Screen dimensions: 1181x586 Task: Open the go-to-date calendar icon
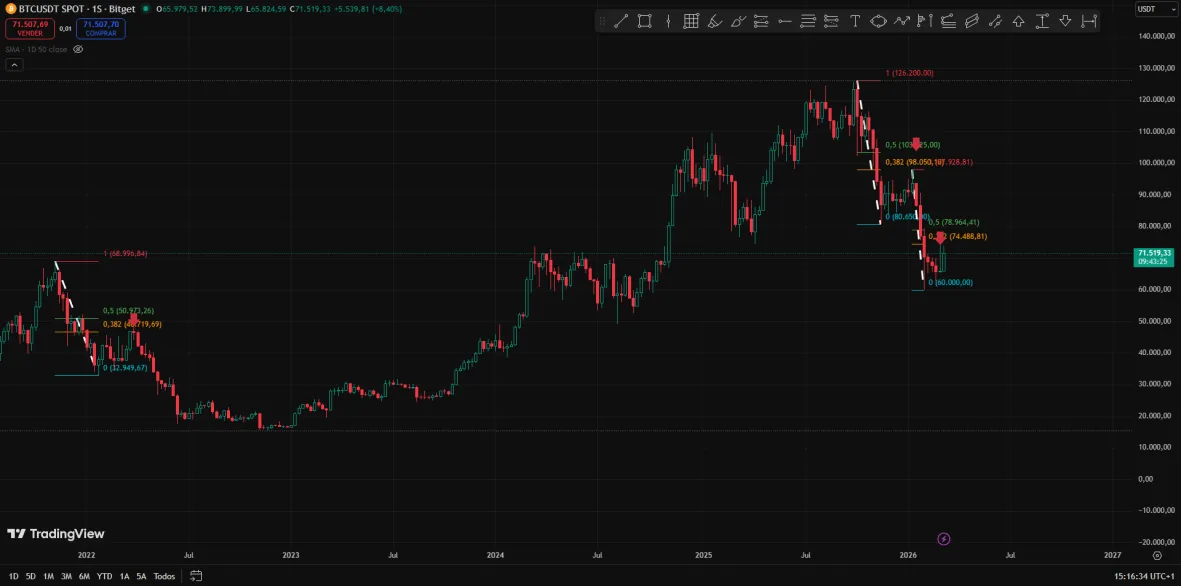pyautogui.click(x=196, y=576)
